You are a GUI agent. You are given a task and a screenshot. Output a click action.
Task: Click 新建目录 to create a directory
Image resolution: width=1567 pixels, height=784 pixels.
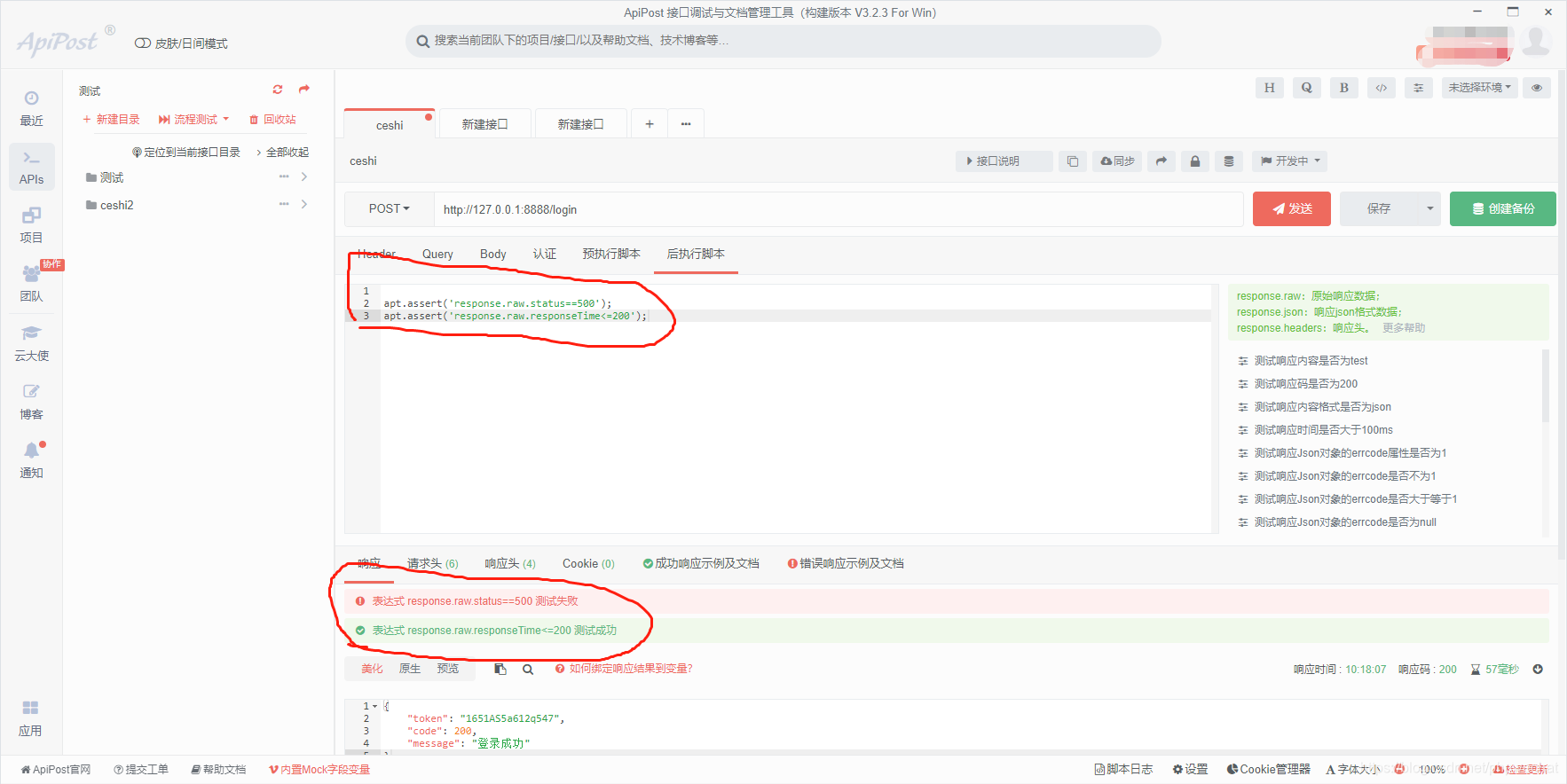[111, 120]
